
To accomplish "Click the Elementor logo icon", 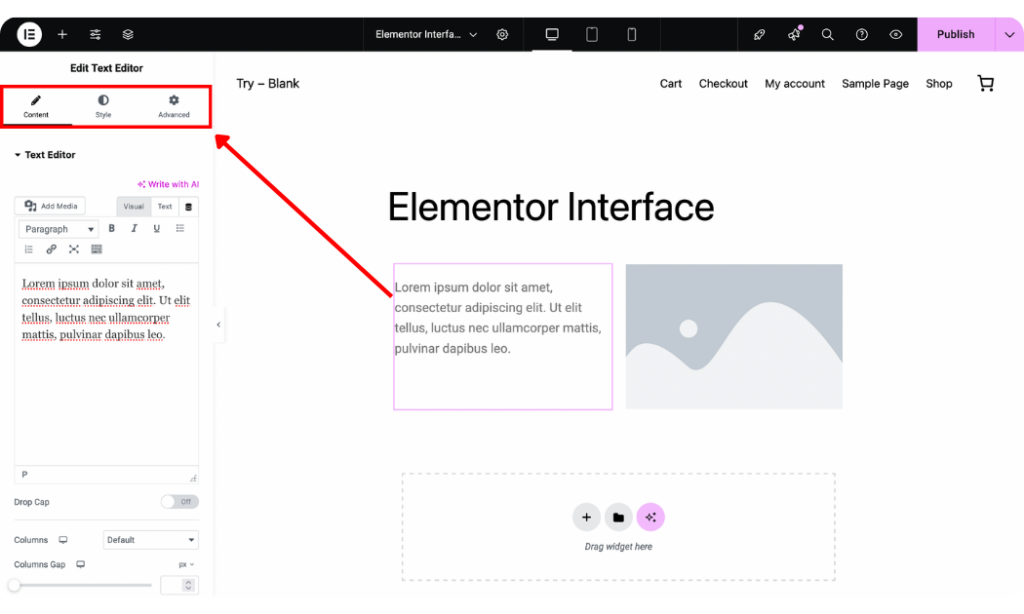I will point(29,35).
